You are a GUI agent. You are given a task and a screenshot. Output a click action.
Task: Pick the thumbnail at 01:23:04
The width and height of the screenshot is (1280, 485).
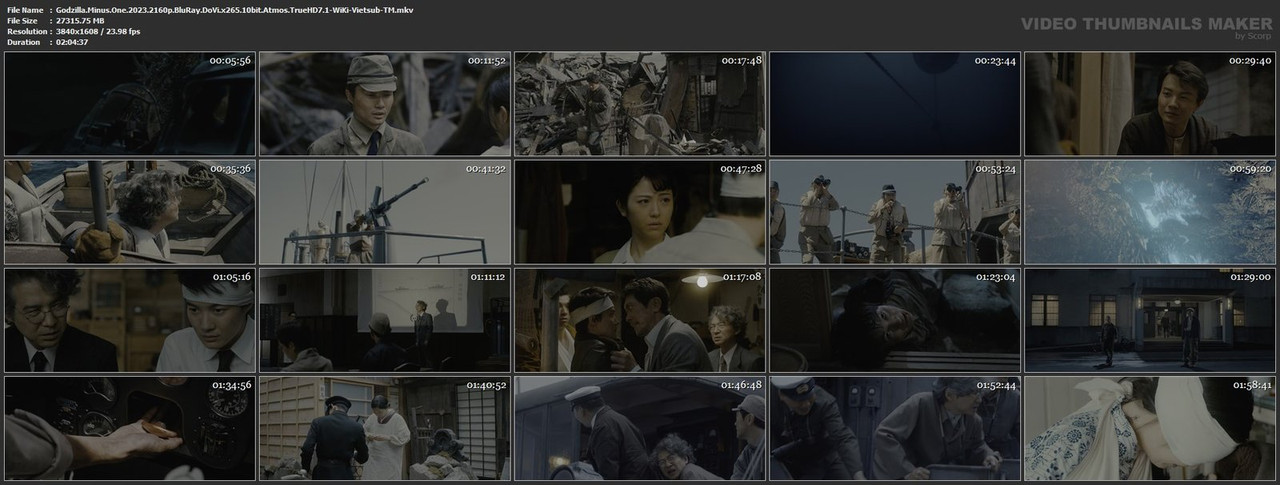[894, 320]
